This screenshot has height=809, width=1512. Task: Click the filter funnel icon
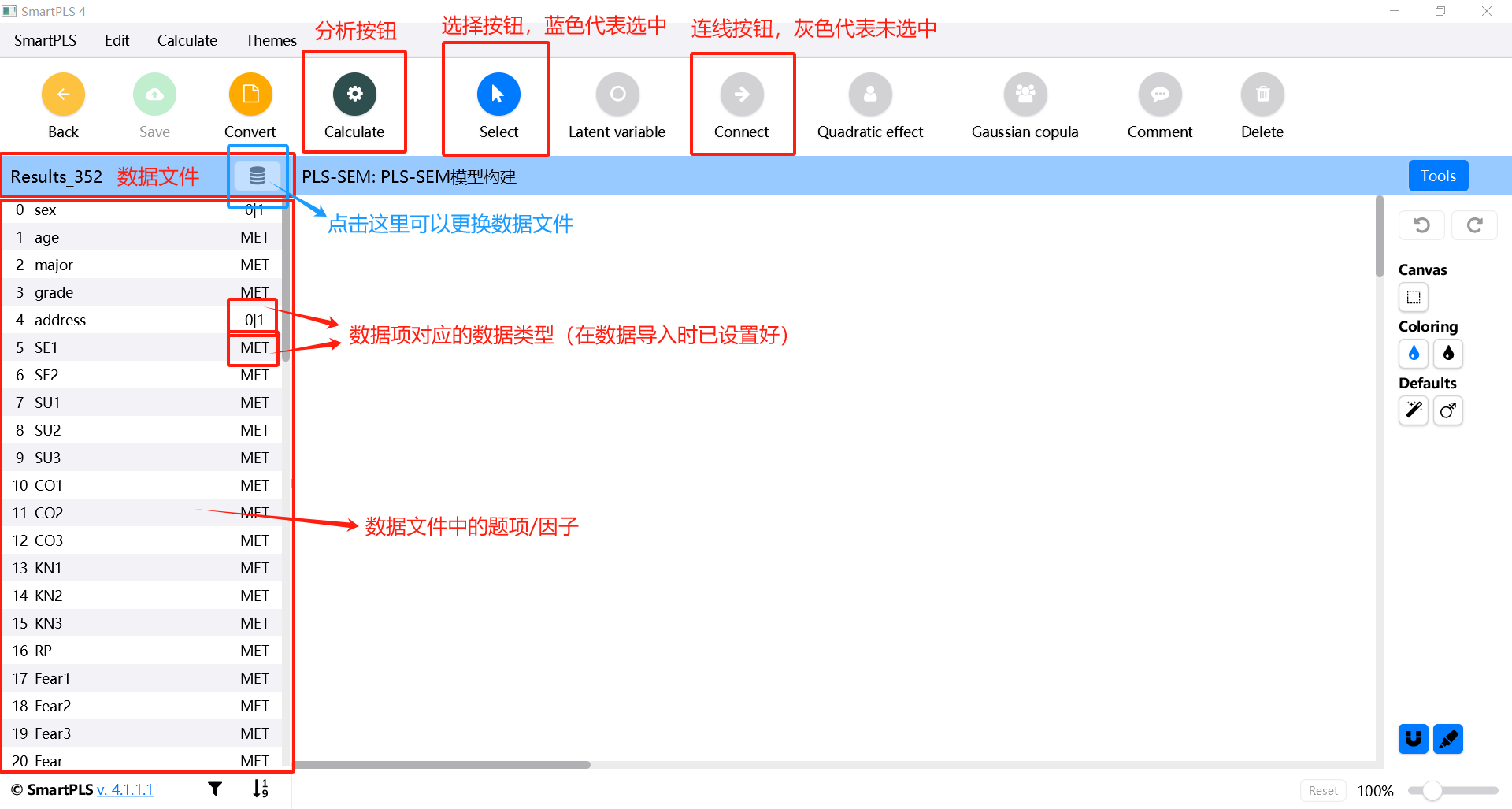point(215,789)
